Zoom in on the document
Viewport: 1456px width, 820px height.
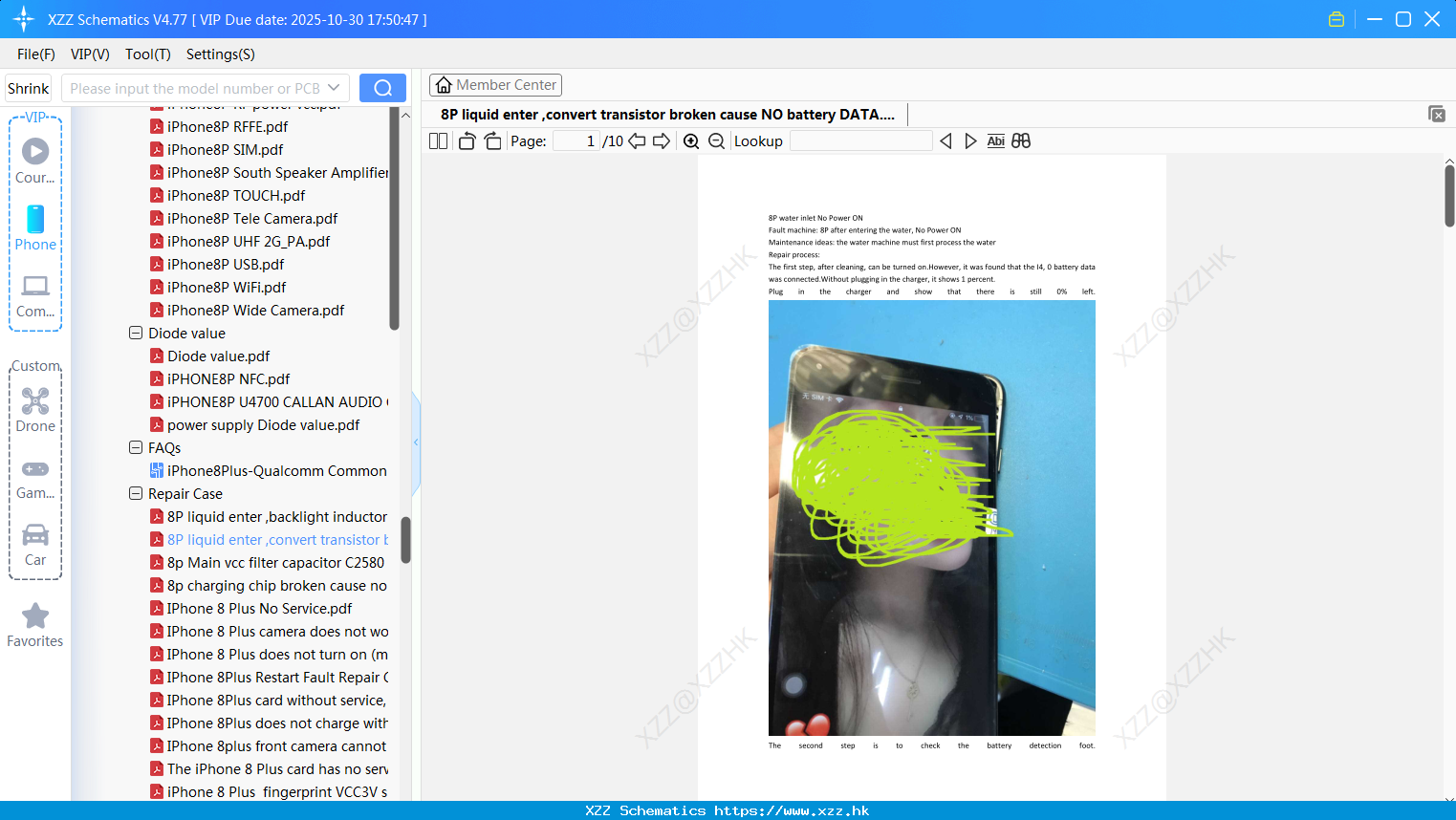point(691,140)
